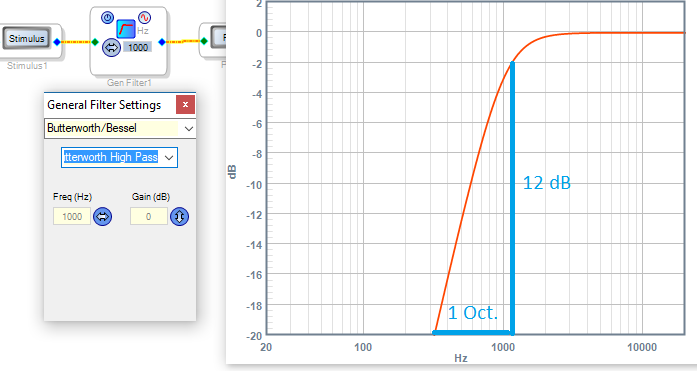Viewport: 697px width, 371px height.
Task: Click the green input connector of Gen Filter1
Action: [x=95, y=42]
